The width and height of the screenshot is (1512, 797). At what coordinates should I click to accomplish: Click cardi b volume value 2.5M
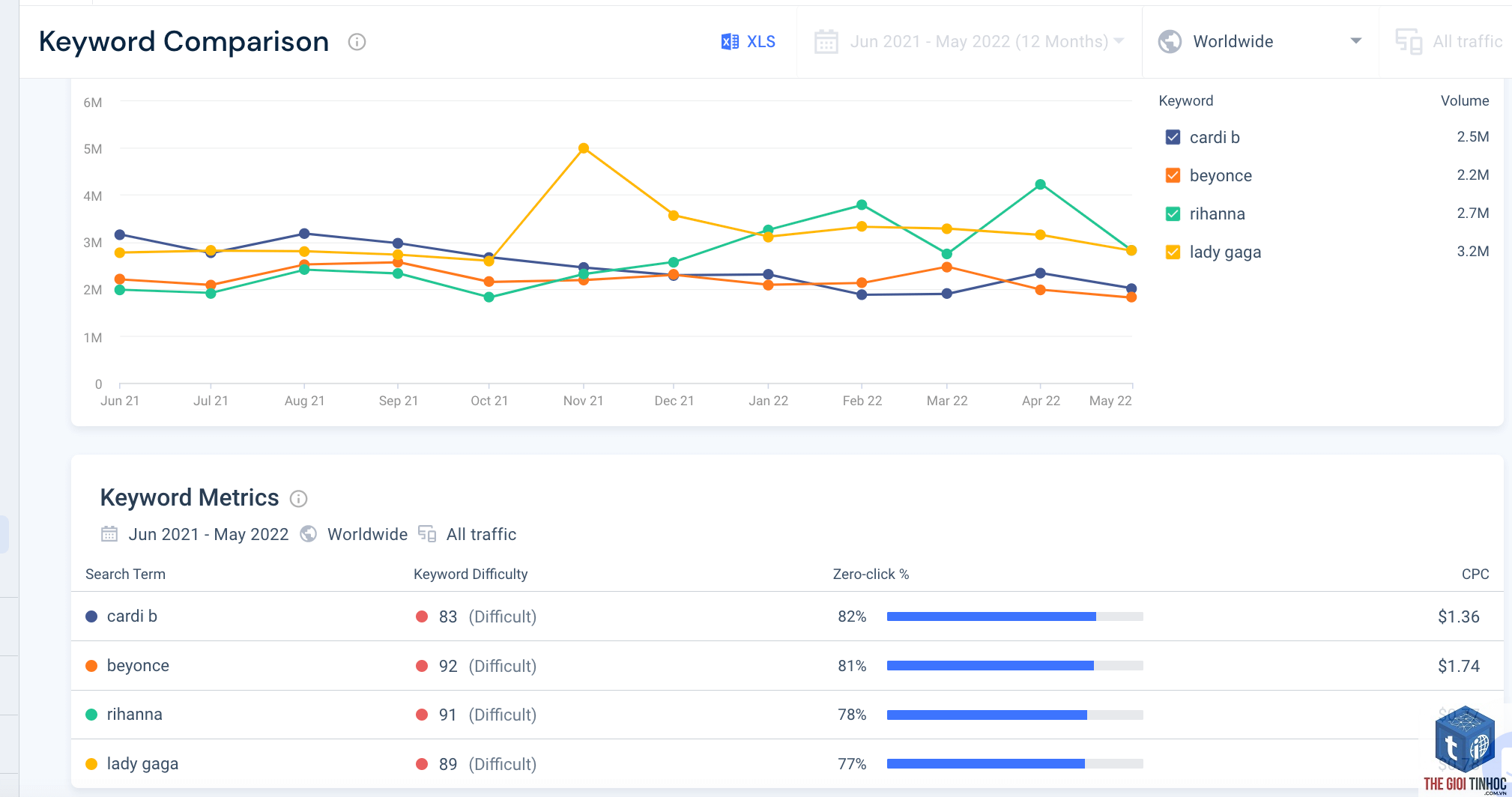pyautogui.click(x=1472, y=136)
